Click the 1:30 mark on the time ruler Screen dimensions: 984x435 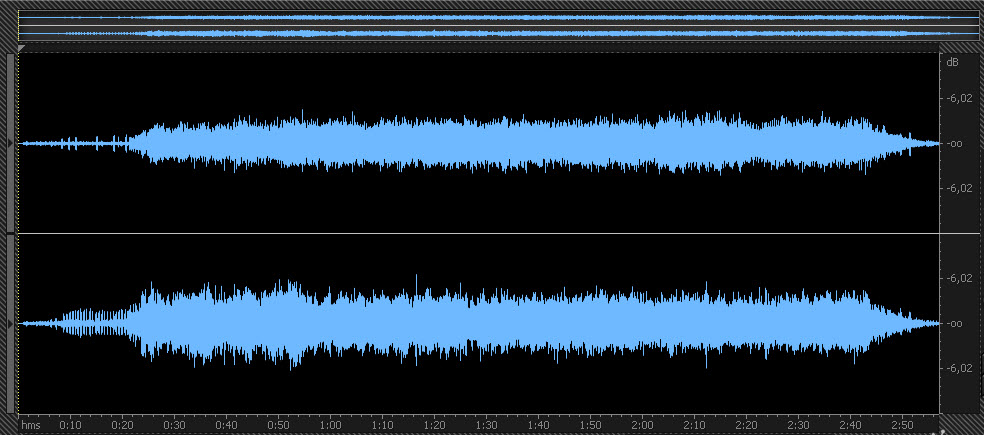[x=487, y=425]
